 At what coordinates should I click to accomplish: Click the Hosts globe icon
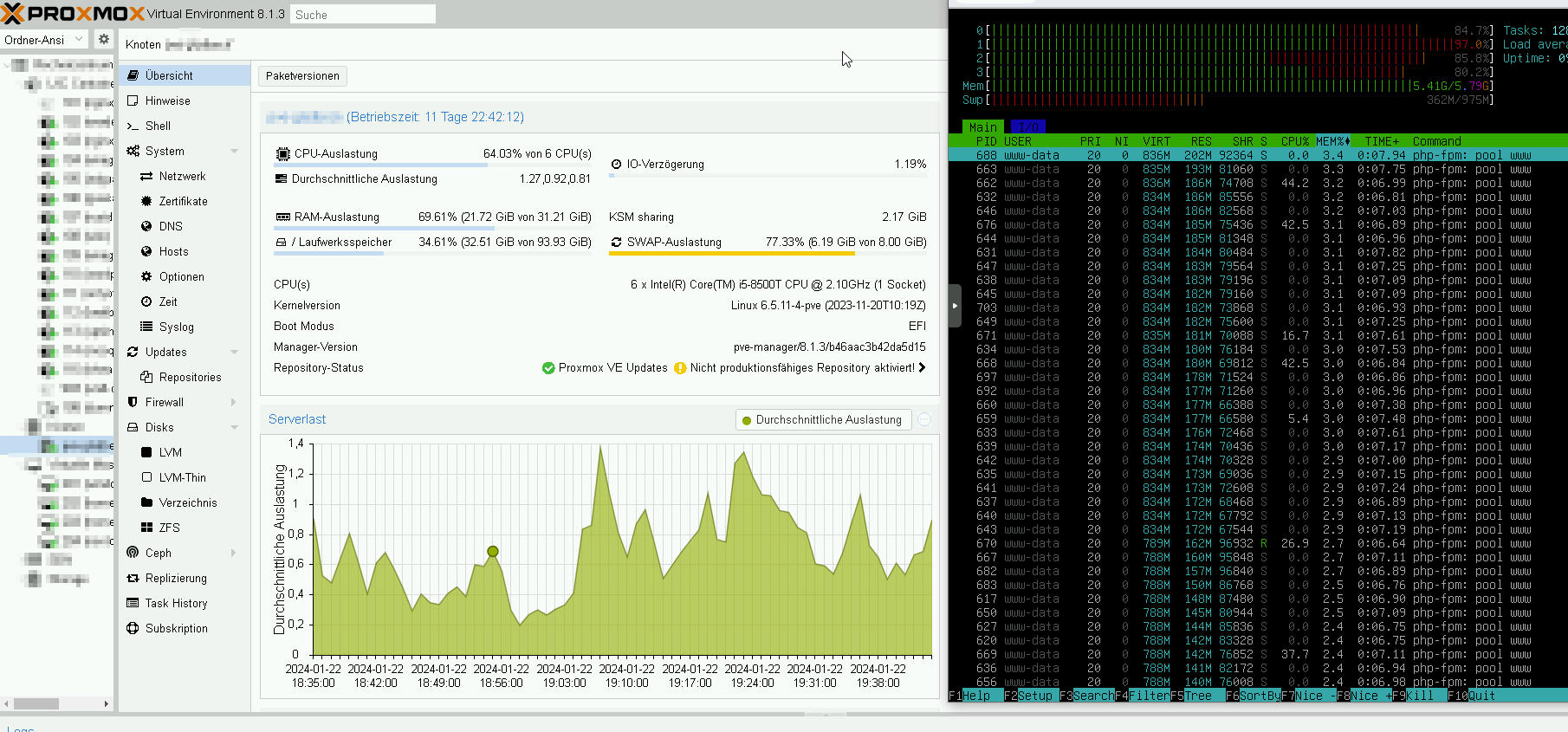click(x=146, y=251)
